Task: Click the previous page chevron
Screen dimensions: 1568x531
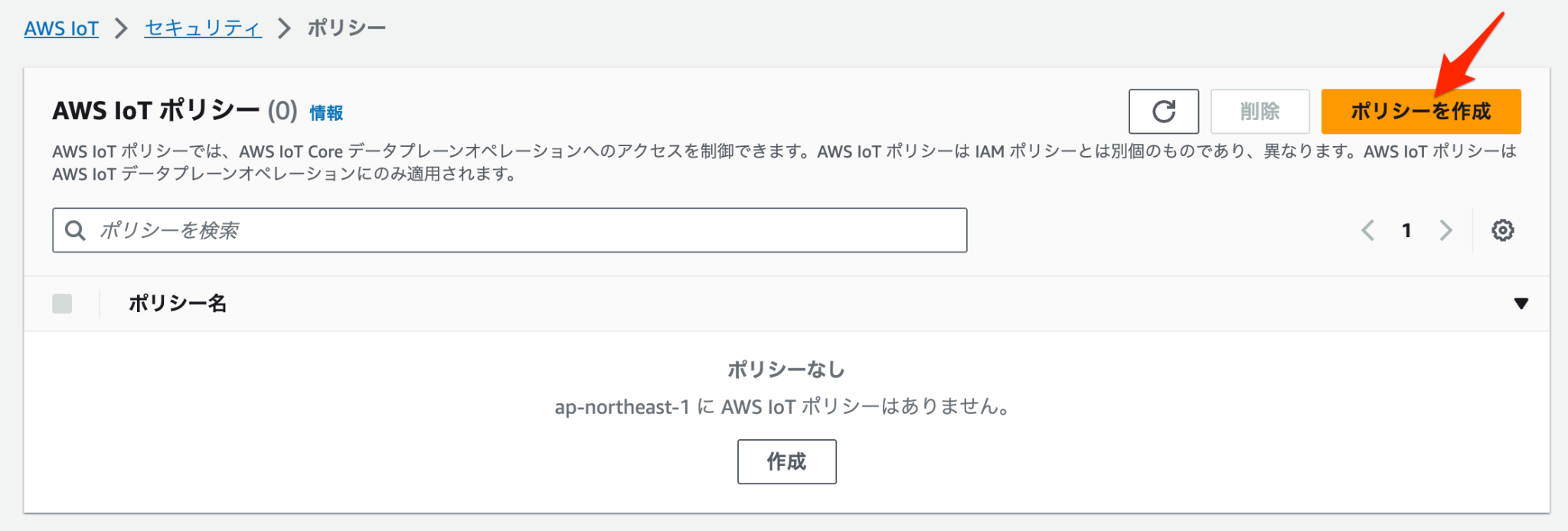Action: 1368,230
